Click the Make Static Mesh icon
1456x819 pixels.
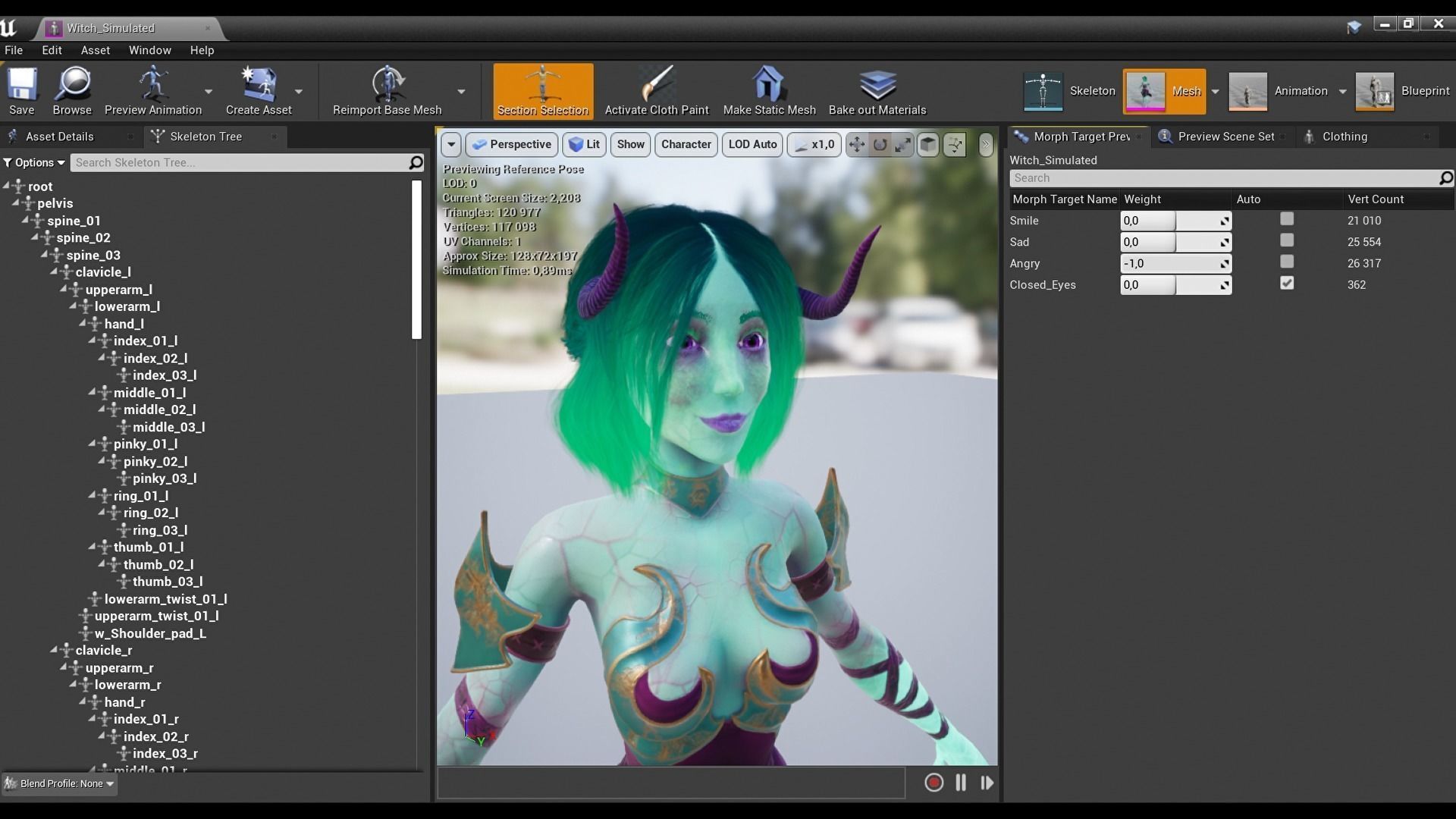coord(769,85)
